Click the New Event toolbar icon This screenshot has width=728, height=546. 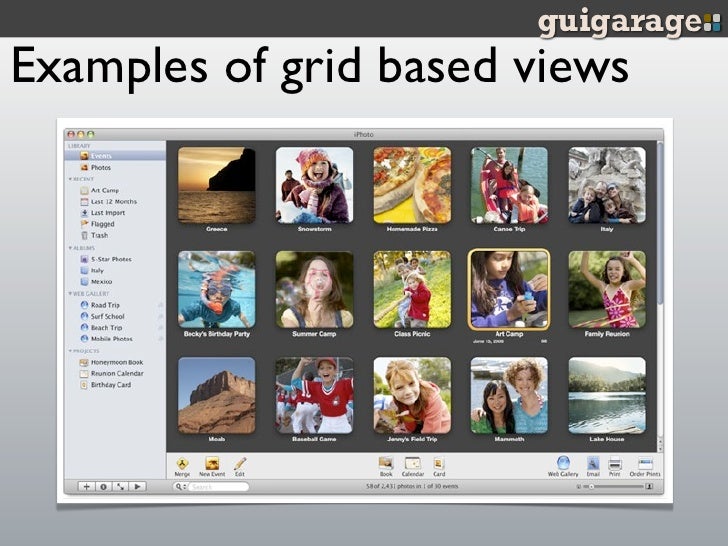pyautogui.click(x=212, y=463)
